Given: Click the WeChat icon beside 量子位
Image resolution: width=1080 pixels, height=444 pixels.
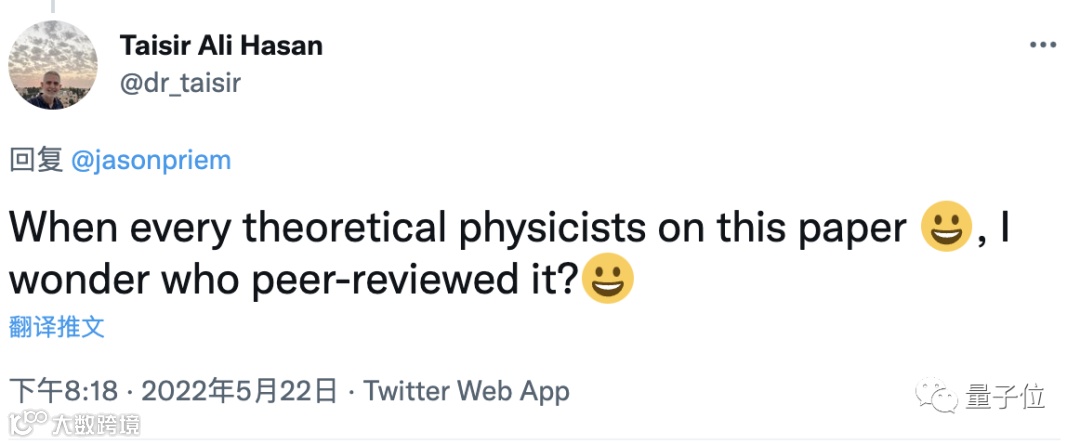Looking at the screenshot, I should pyautogui.click(x=938, y=396).
